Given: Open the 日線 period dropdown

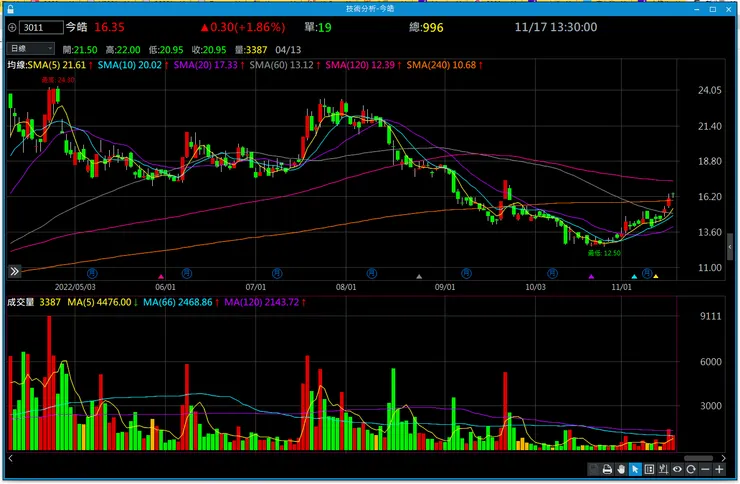Looking at the screenshot, I should coord(31,49).
